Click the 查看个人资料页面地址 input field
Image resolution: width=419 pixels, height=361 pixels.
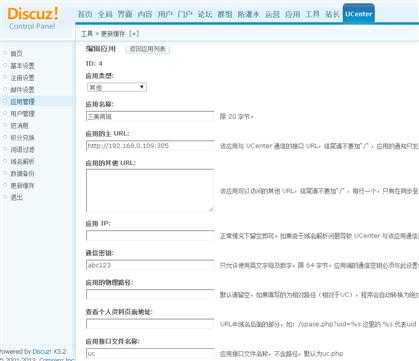(150, 324)
